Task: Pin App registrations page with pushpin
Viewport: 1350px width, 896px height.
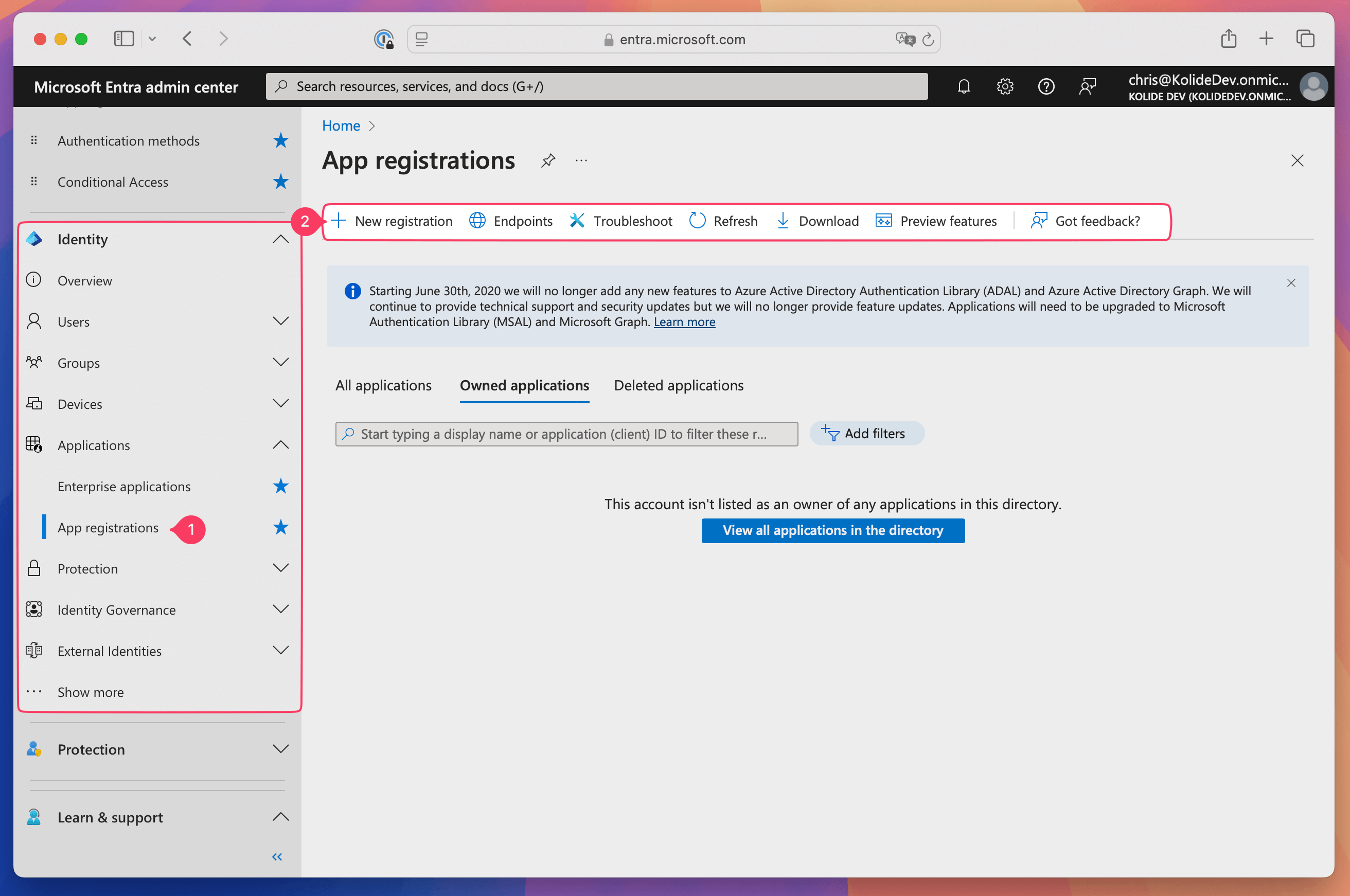Action: (x=548, y=160)
